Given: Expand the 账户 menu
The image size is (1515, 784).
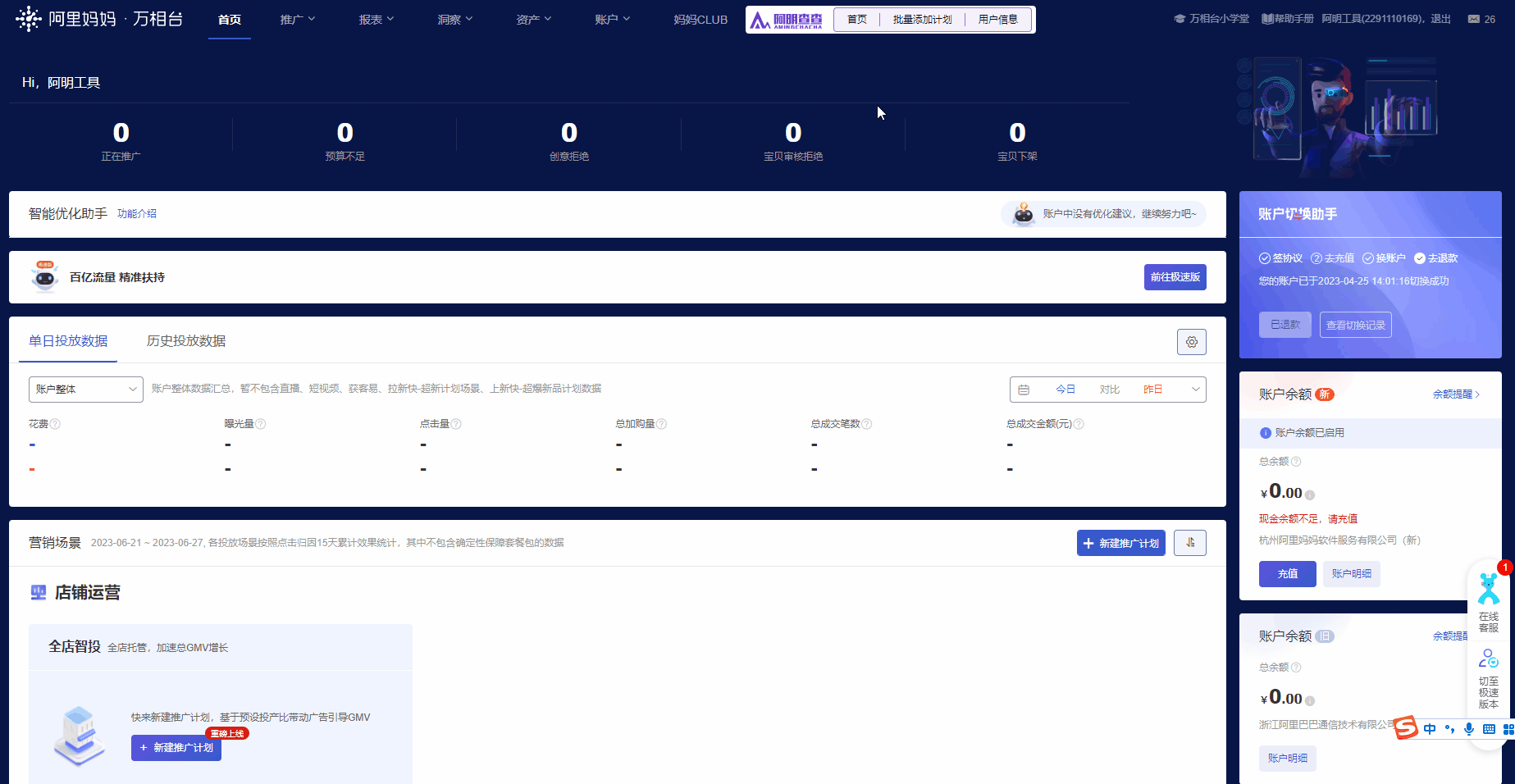Looking at the screenshot, I should point(613,19).
